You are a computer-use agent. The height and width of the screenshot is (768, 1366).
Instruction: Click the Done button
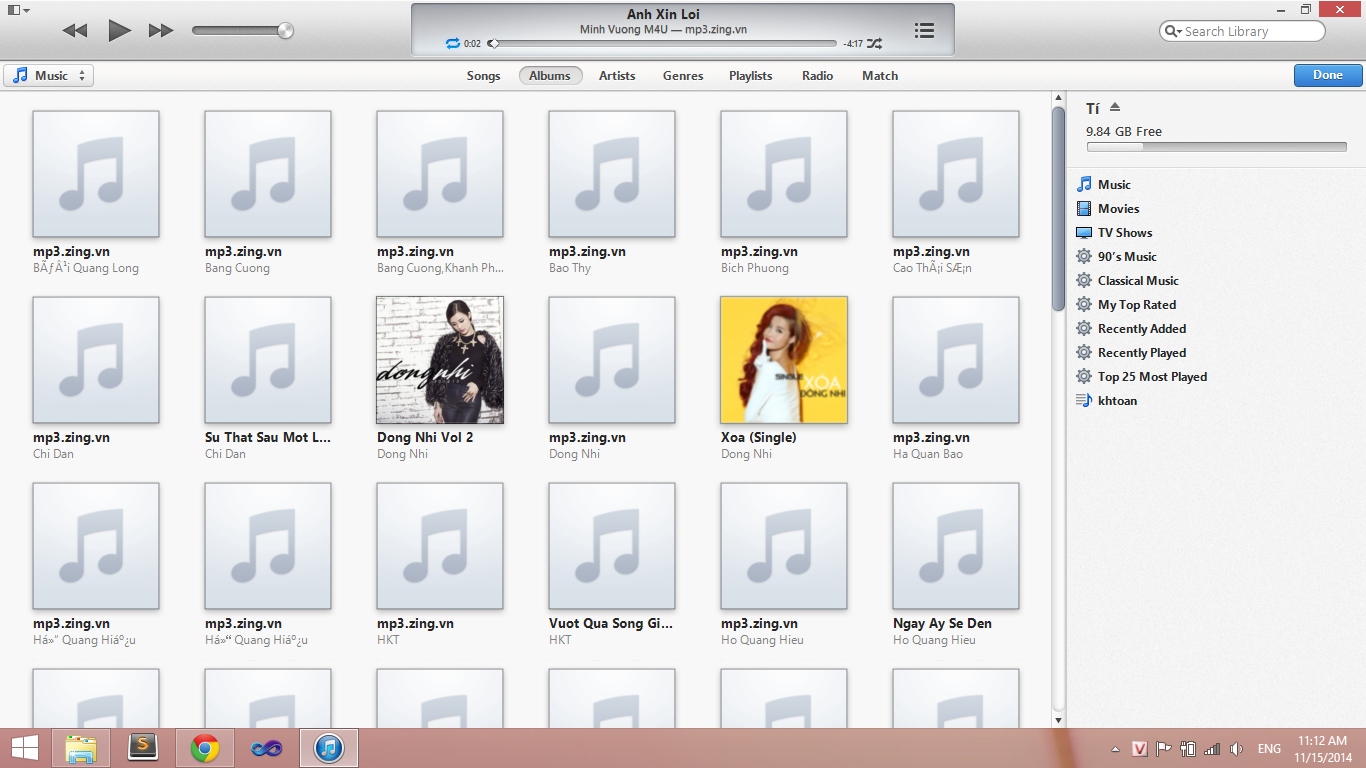click(x=1328, y=75)
